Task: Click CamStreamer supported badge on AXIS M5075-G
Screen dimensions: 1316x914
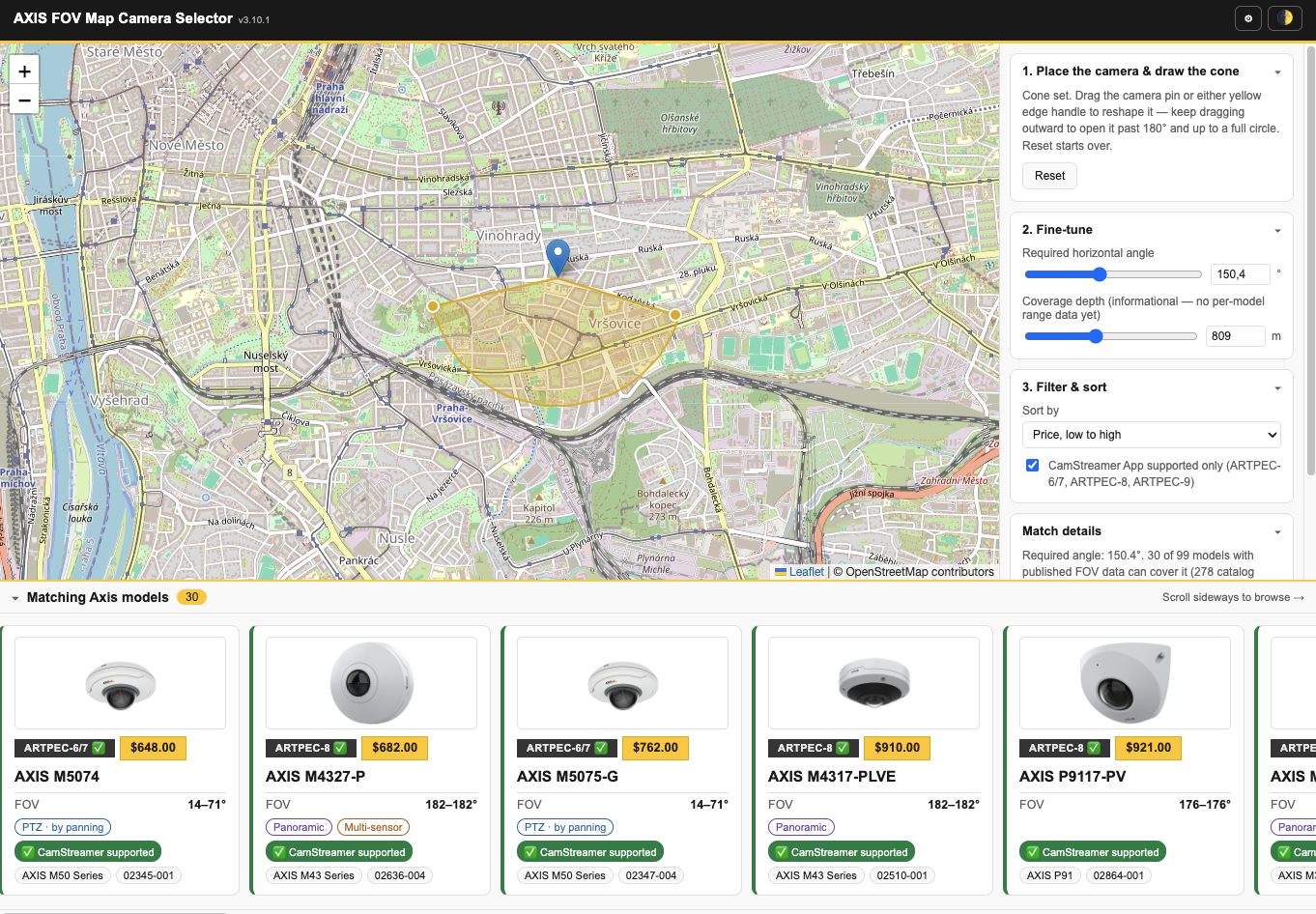Action: (x=590, y=852)
